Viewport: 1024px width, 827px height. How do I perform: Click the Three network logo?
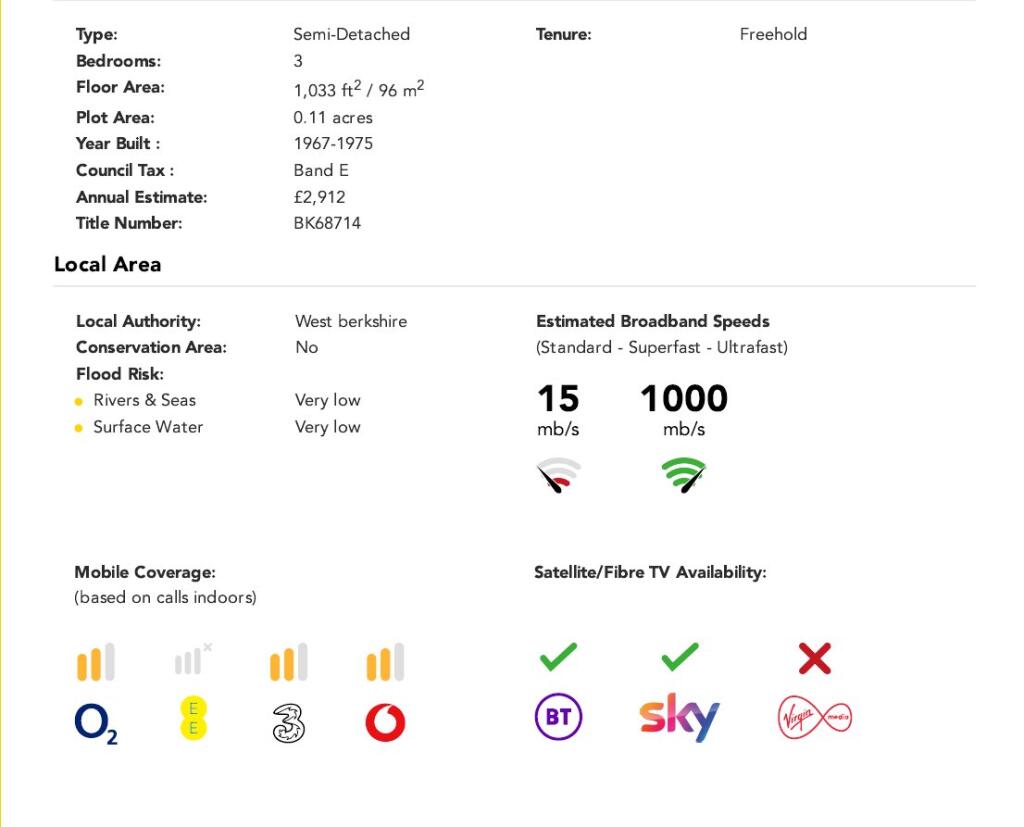coord(288,723)
